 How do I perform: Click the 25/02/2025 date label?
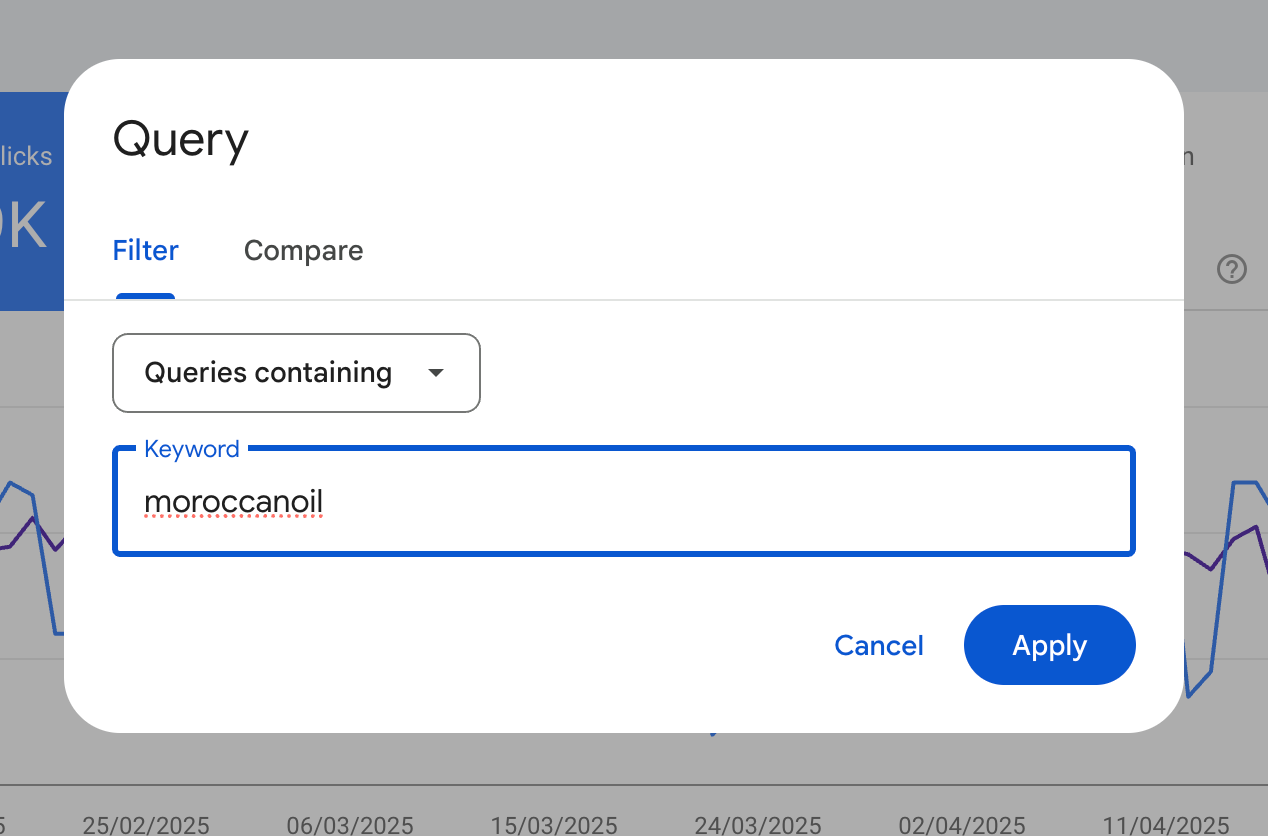pos(146,825)
